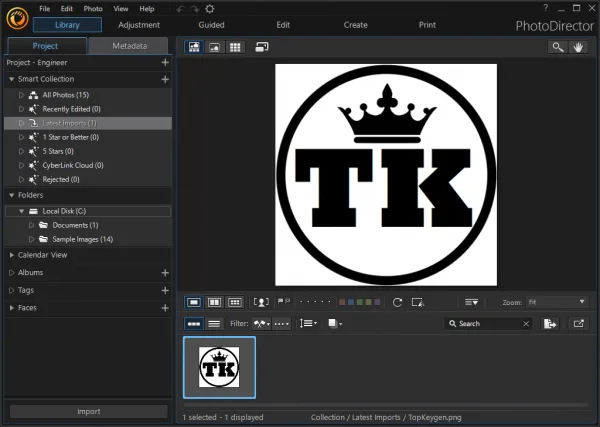
Task: Click the share photo icon
Action: pos(579,324)
